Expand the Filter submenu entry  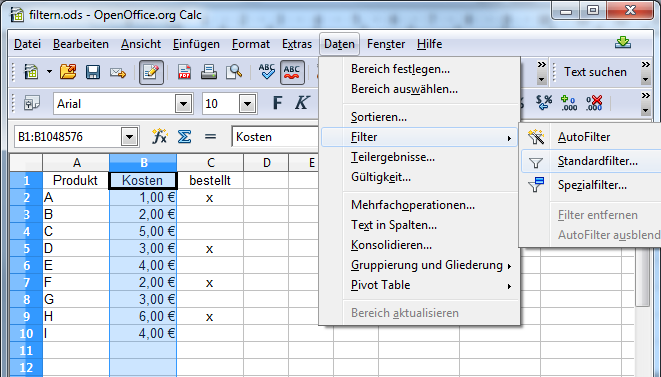tap(419, 137)
